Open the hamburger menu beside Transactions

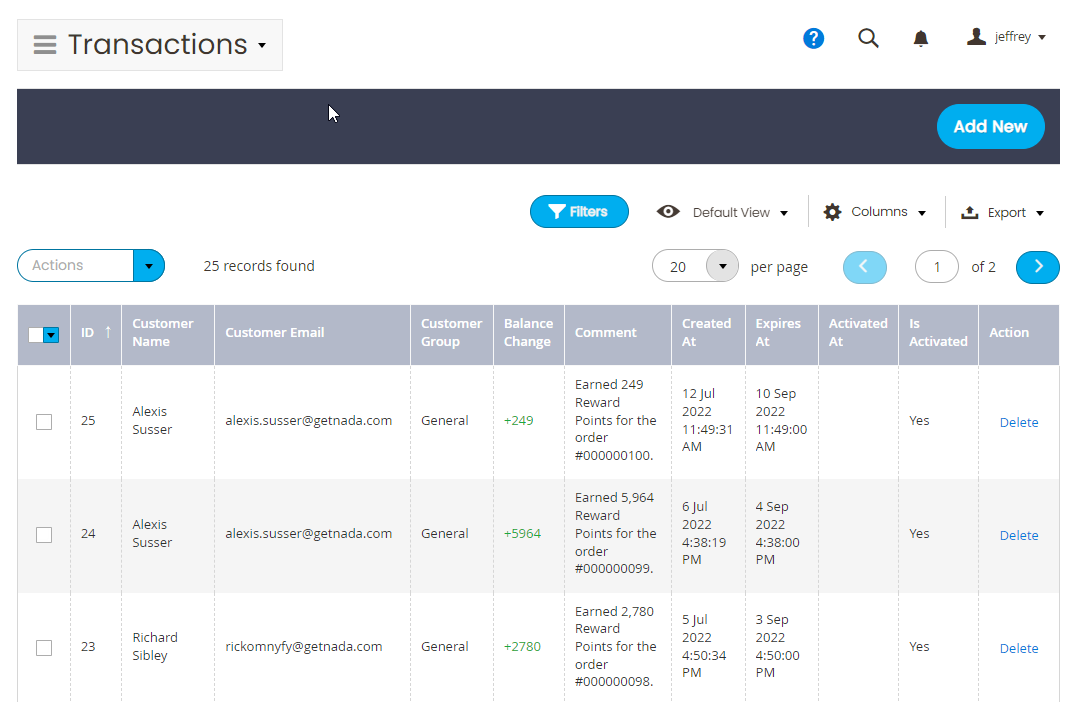[45, 44]
